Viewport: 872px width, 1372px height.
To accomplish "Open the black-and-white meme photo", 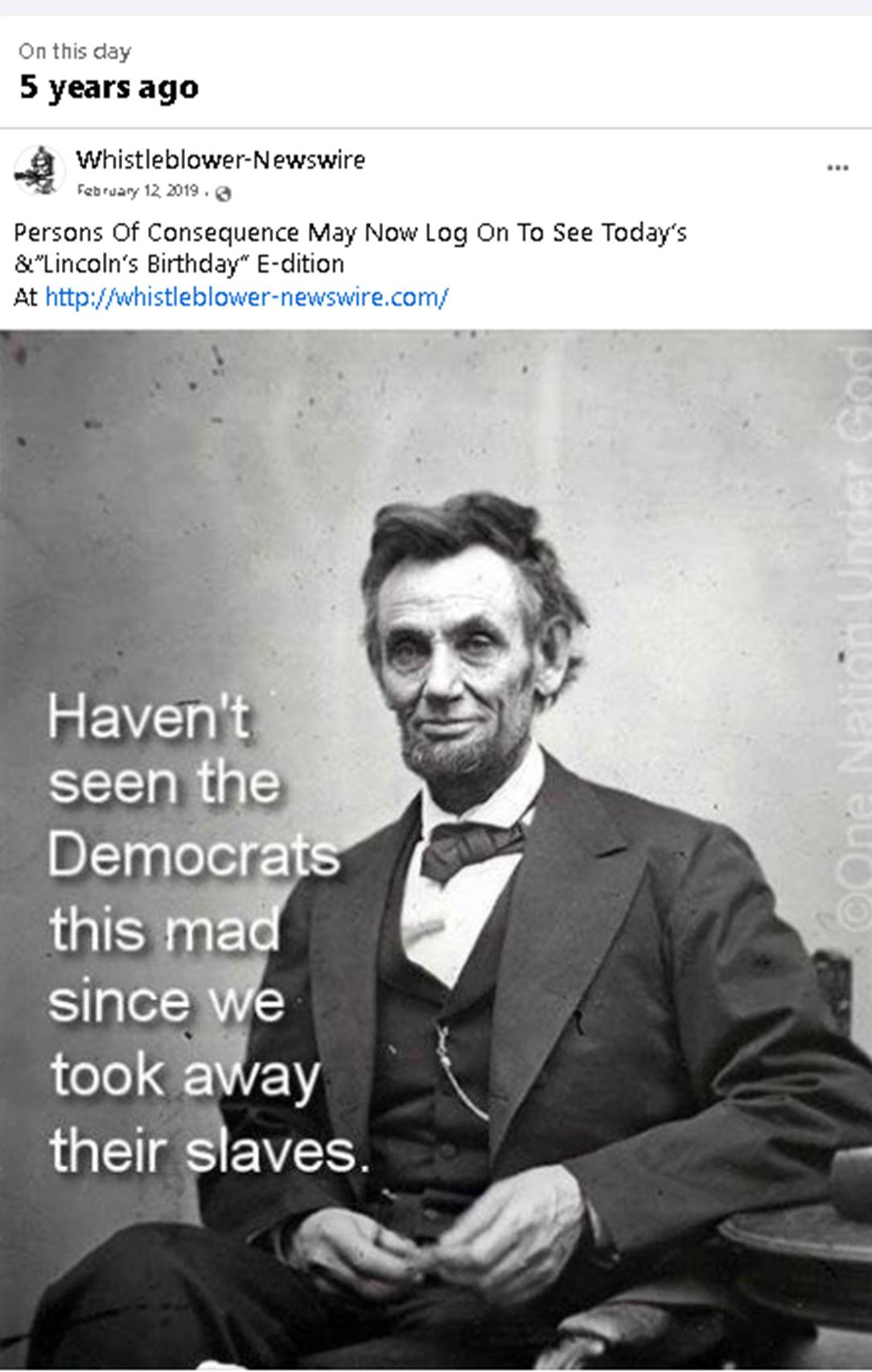I will [436, 849].
